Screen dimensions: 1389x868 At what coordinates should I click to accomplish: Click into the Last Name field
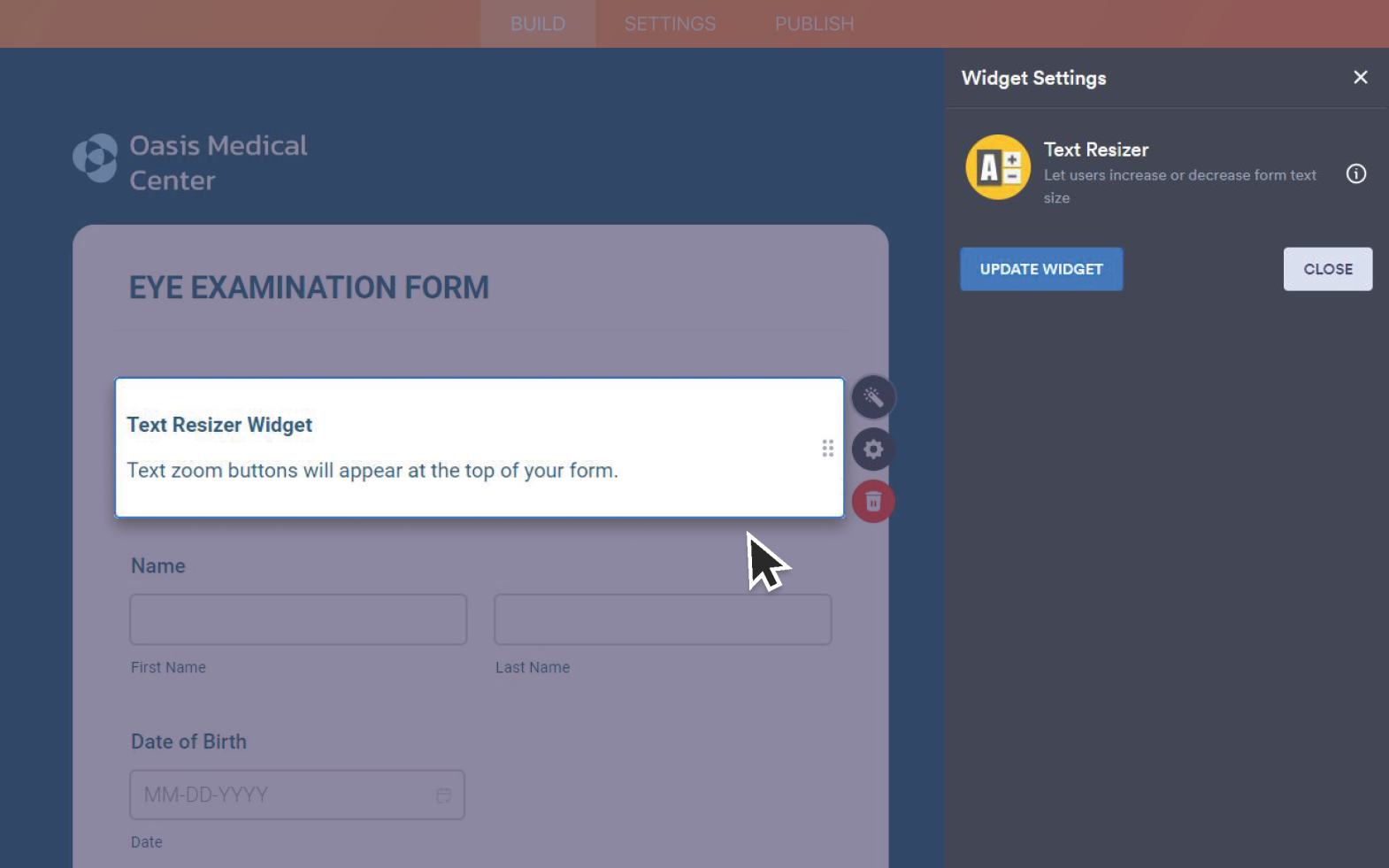663,619
